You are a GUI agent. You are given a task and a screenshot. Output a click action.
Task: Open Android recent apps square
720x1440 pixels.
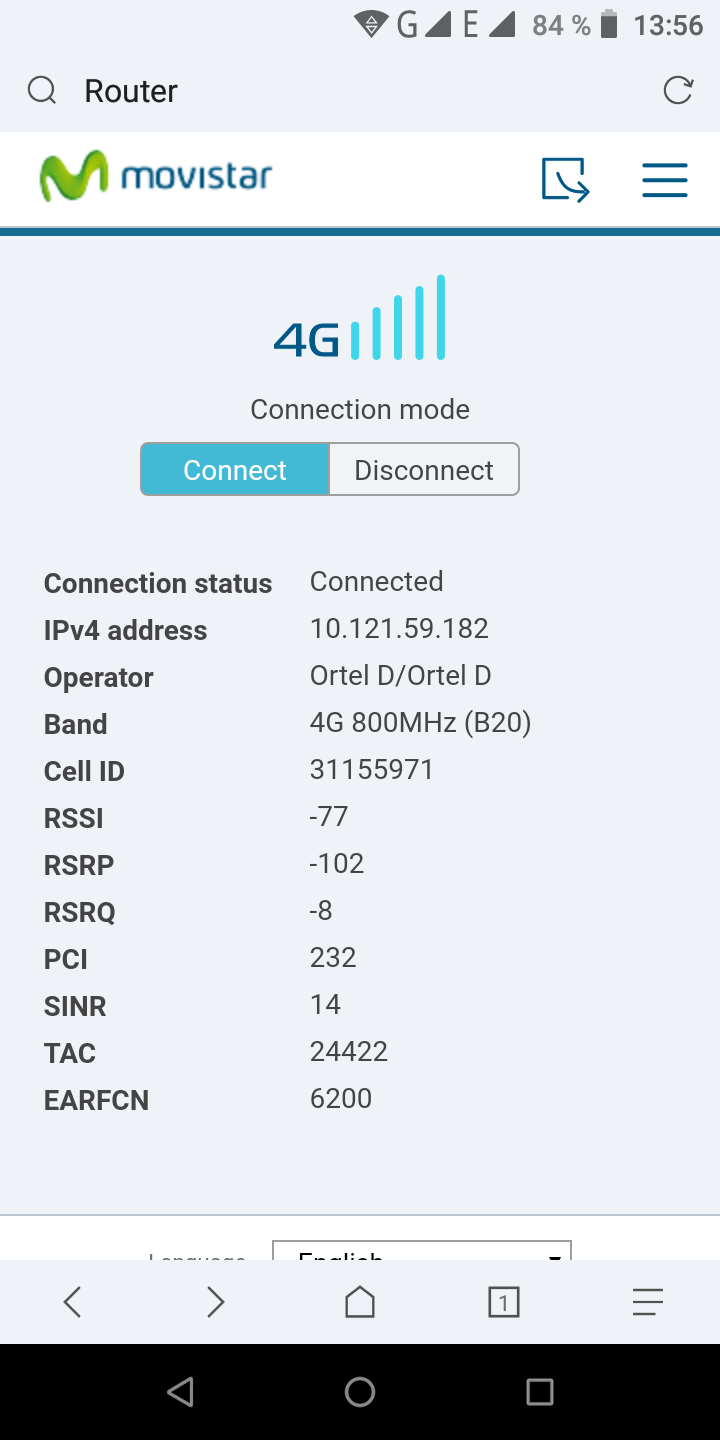click(x=540, y=1392)
